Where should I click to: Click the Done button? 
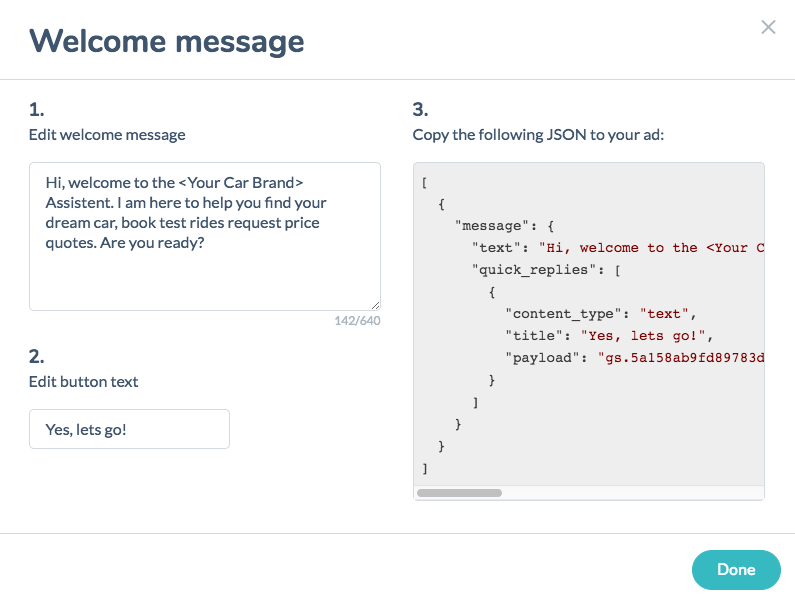point(735,569)
